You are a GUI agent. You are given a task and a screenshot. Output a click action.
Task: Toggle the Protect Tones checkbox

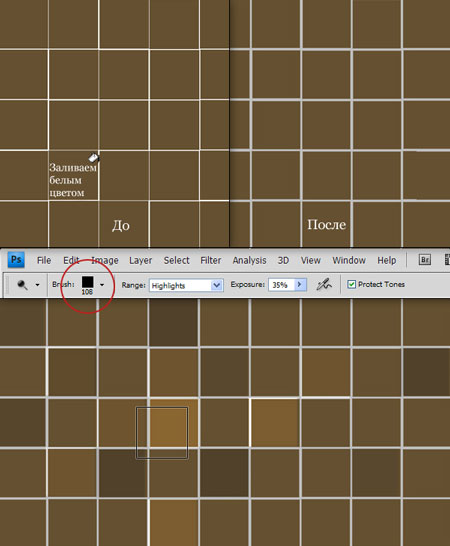(352, 284)
